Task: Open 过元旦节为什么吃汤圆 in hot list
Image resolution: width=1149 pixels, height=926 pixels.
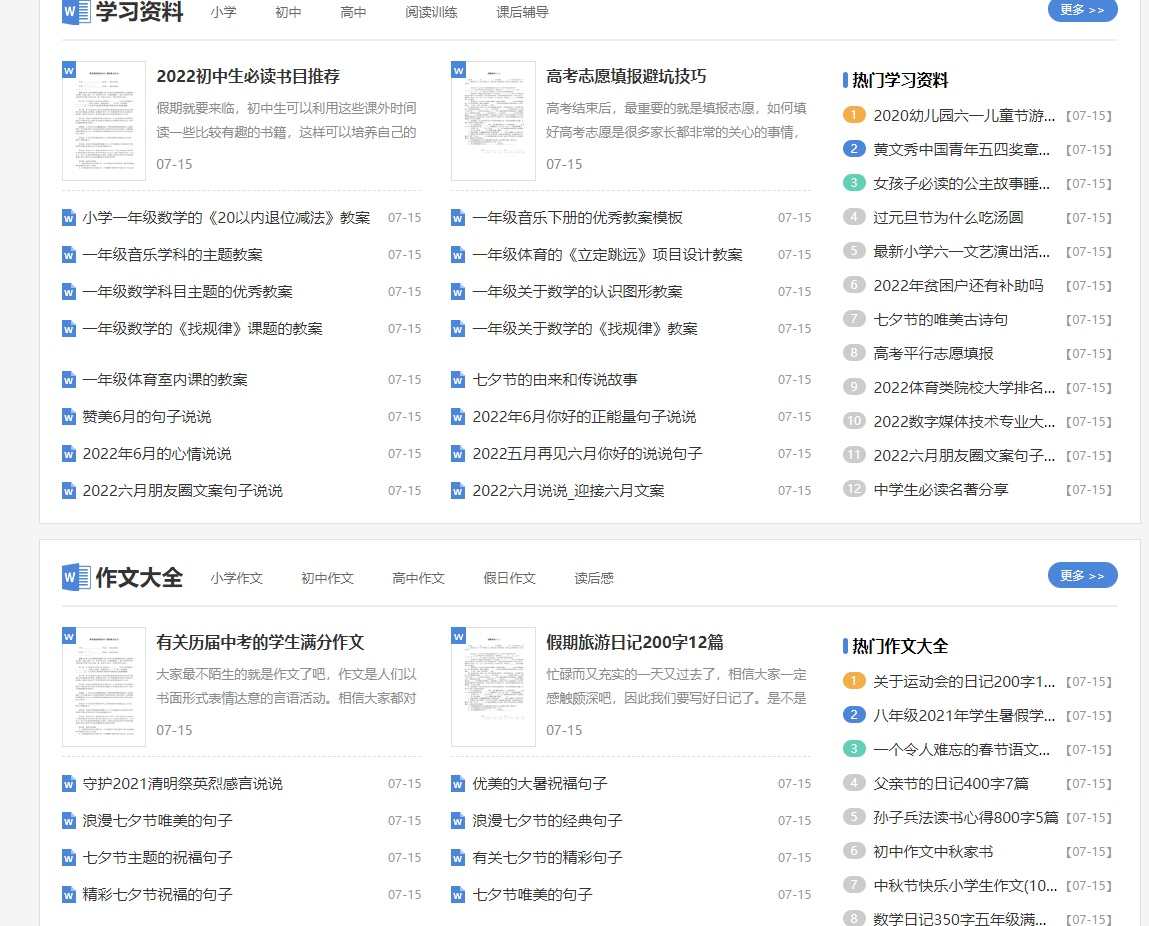Action: pyautogui.click(x=948, y=218)
